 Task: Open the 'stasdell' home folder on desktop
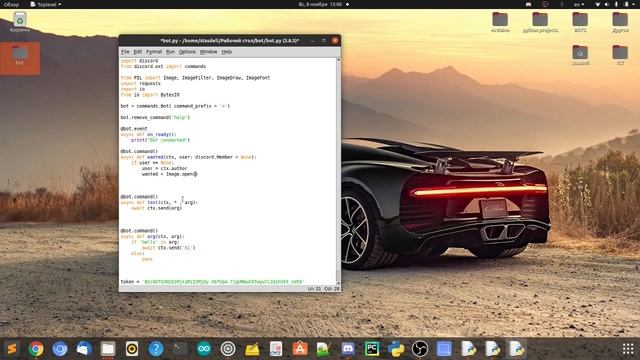point(580,56)
